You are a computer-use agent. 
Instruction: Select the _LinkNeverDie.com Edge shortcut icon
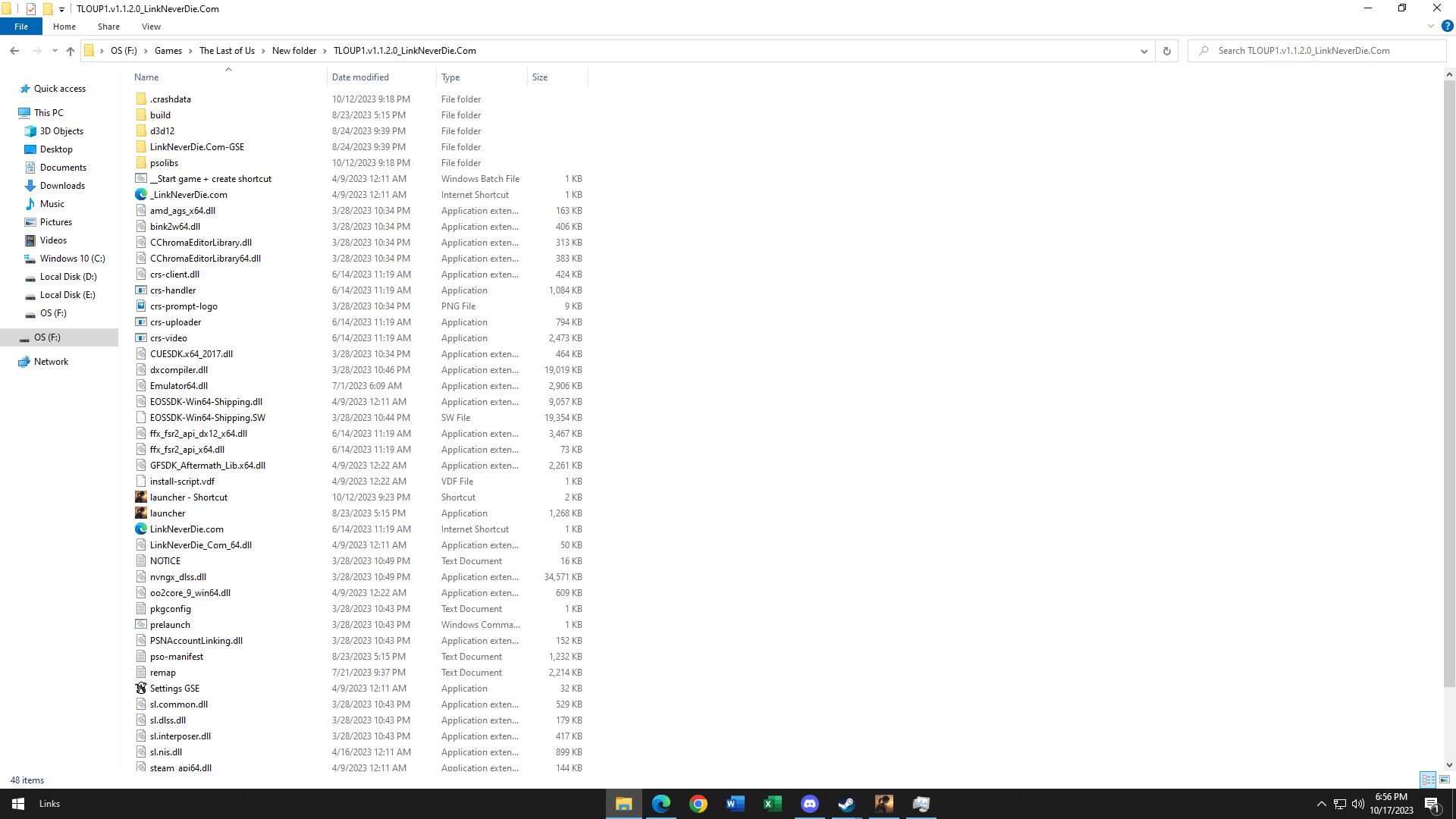pos(141,195)
